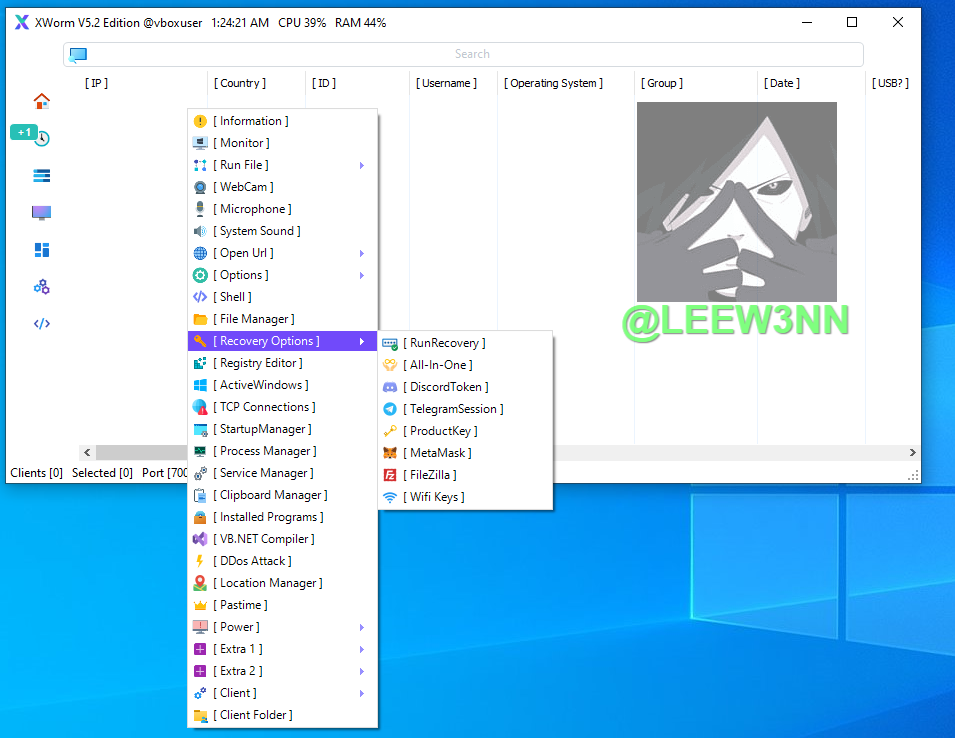The height and width of the screenshot is (738, 955).
Task: Open the code brackets sidebar icon
Action: [x=41, y=324]
